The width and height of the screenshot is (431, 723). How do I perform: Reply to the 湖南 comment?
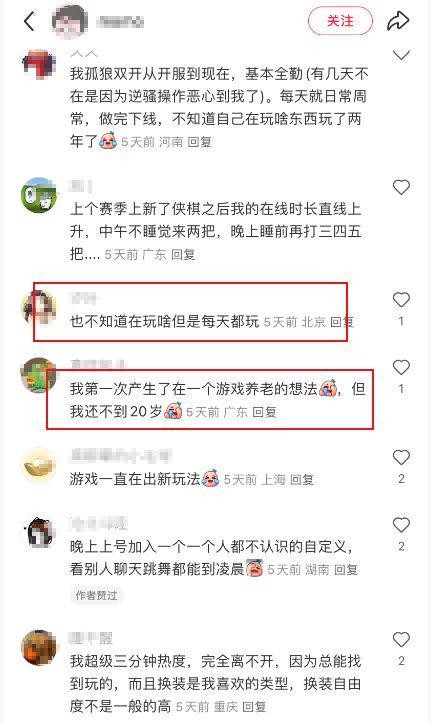click(346, 570)
